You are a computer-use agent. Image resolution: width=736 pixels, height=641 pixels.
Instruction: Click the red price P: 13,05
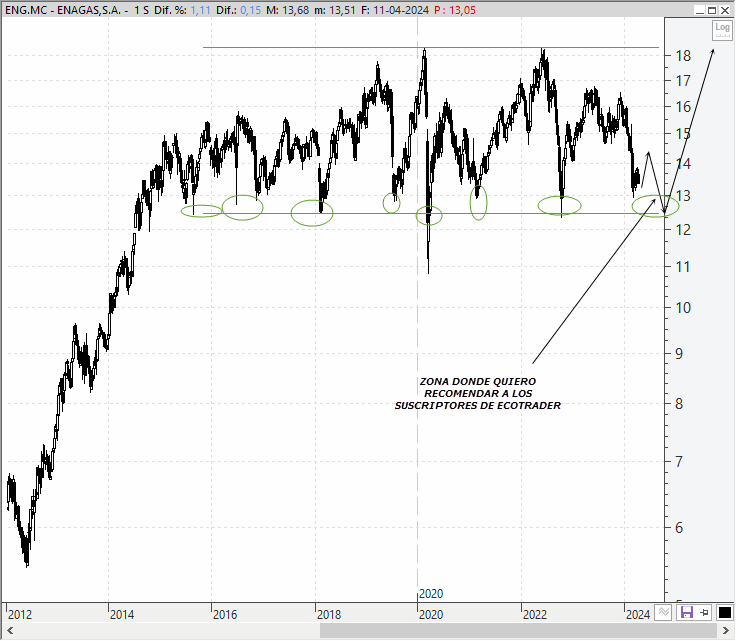tap(455, 10)
